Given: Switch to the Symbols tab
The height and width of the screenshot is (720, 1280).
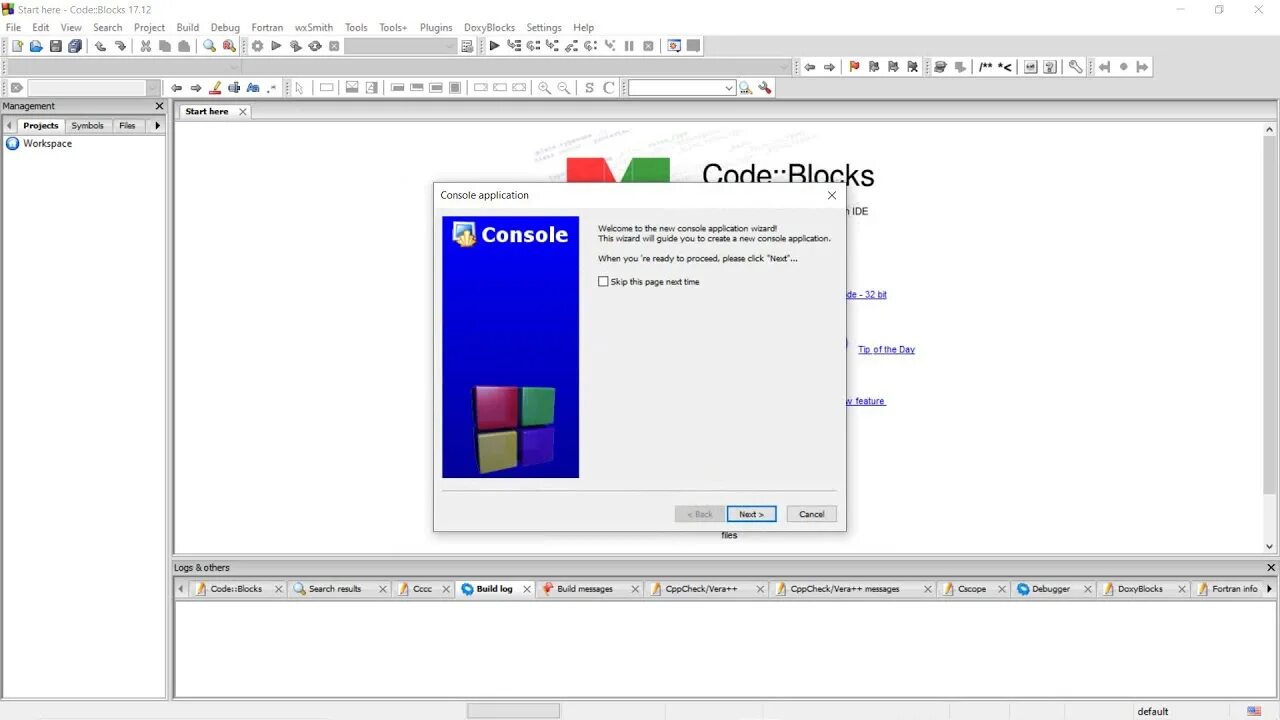Looking at the screenshot, I should tap(87, 126).
